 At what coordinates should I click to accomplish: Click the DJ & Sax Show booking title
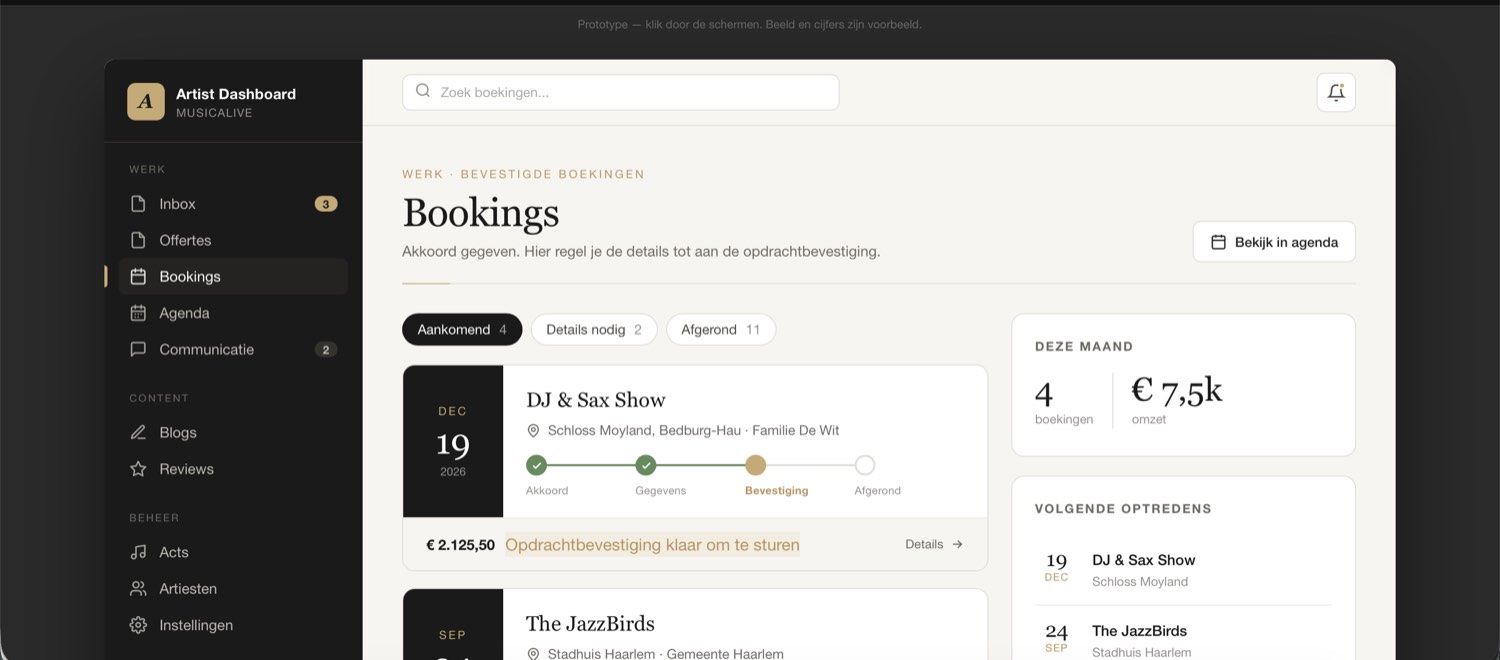596,400
